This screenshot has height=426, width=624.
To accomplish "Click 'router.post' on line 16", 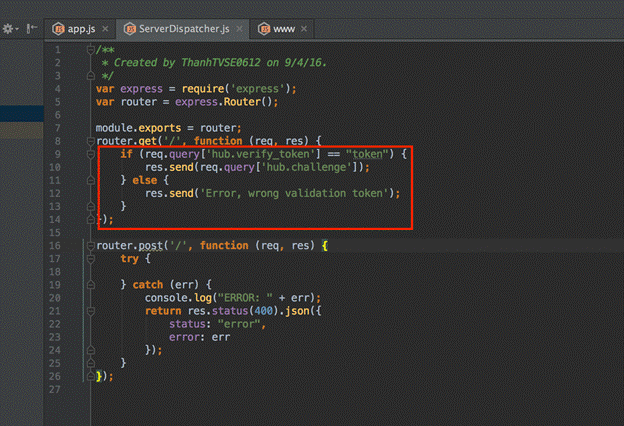I will [x=130, y=245].
